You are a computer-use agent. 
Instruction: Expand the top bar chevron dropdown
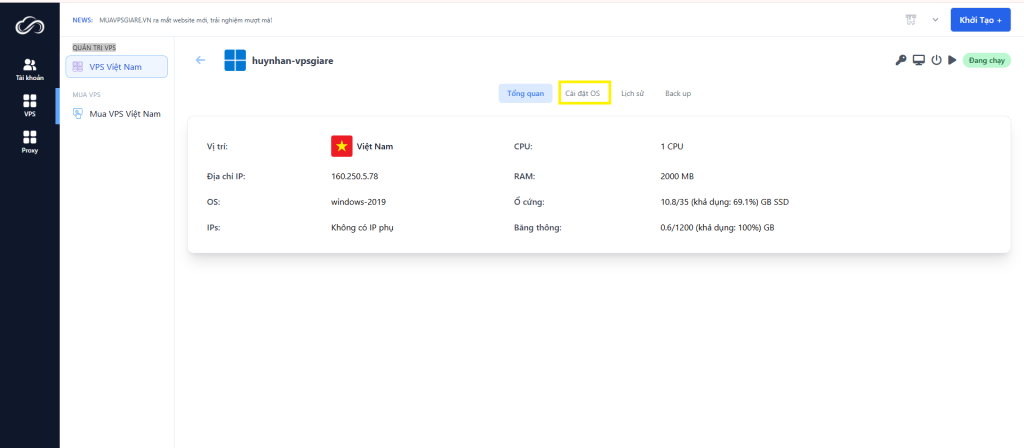[x=935, y=20]
